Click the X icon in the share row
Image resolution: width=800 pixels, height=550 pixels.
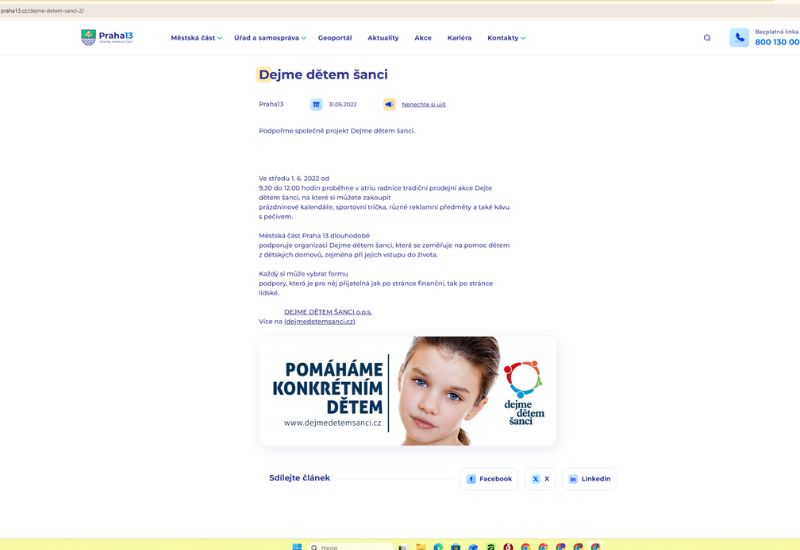pos(535,479)
